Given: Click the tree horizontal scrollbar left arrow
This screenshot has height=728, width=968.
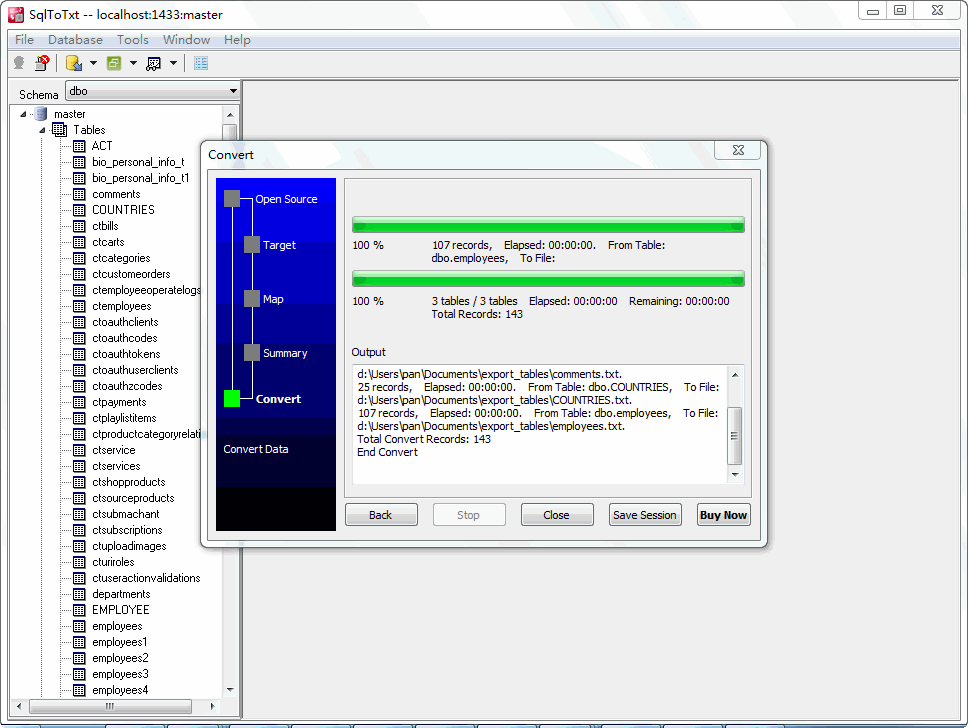Looking at the screenshot, I should (19, 706).
